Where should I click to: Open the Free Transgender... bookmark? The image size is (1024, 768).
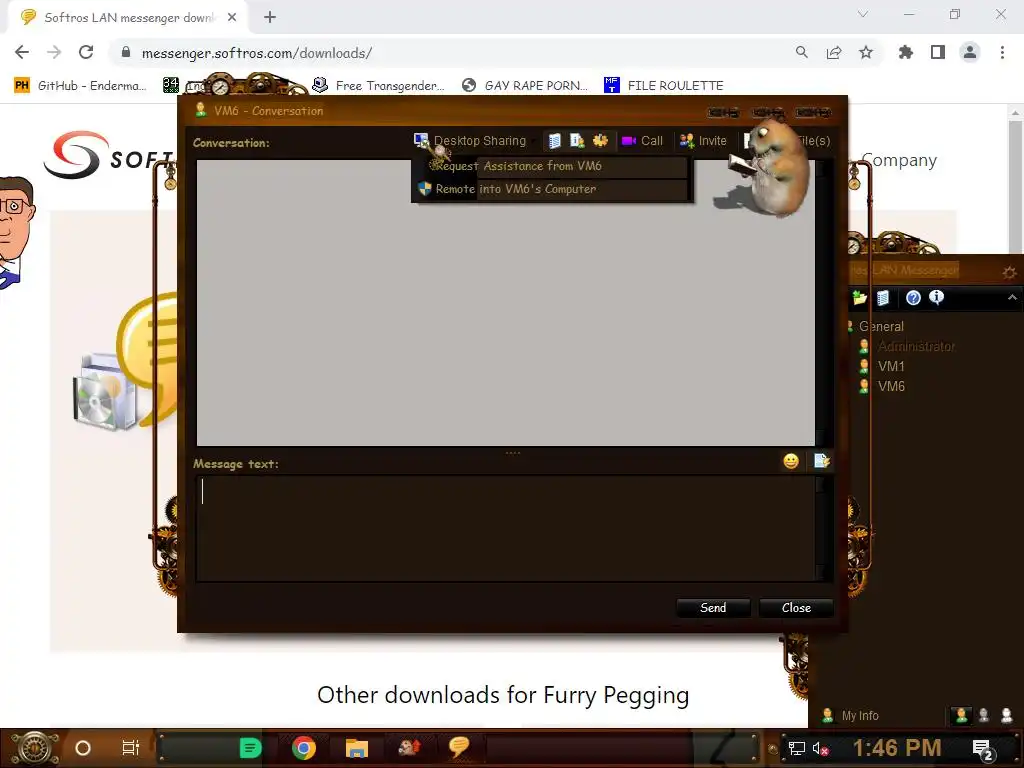[x=379, y=86]
